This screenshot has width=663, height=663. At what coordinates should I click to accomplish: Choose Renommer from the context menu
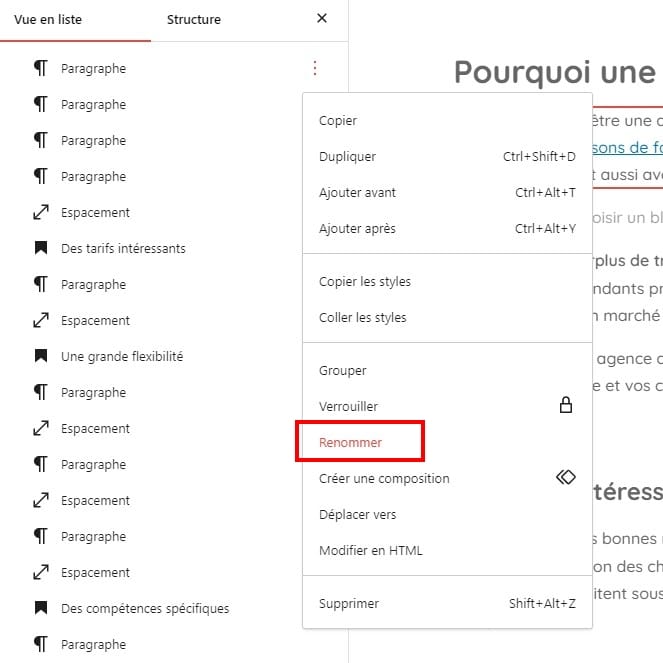tap(350, 442)
